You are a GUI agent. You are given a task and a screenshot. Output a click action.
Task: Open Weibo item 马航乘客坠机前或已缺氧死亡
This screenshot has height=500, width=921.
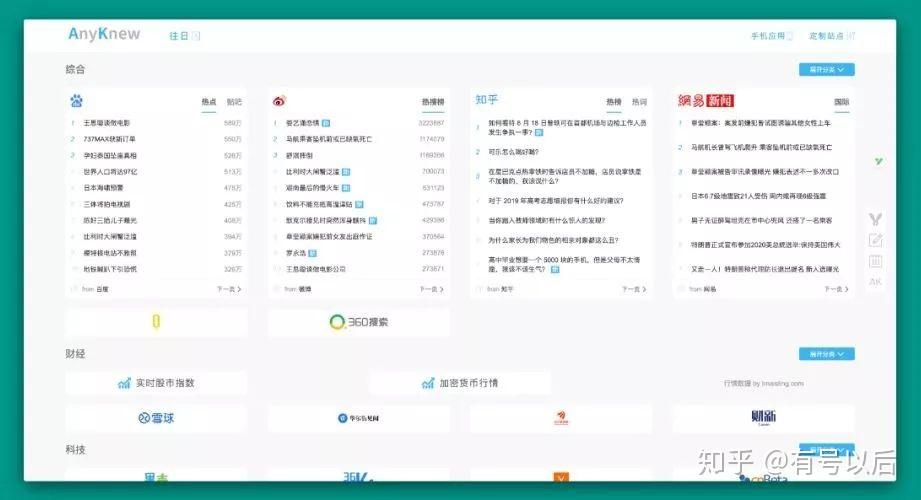tap(328, 139)
